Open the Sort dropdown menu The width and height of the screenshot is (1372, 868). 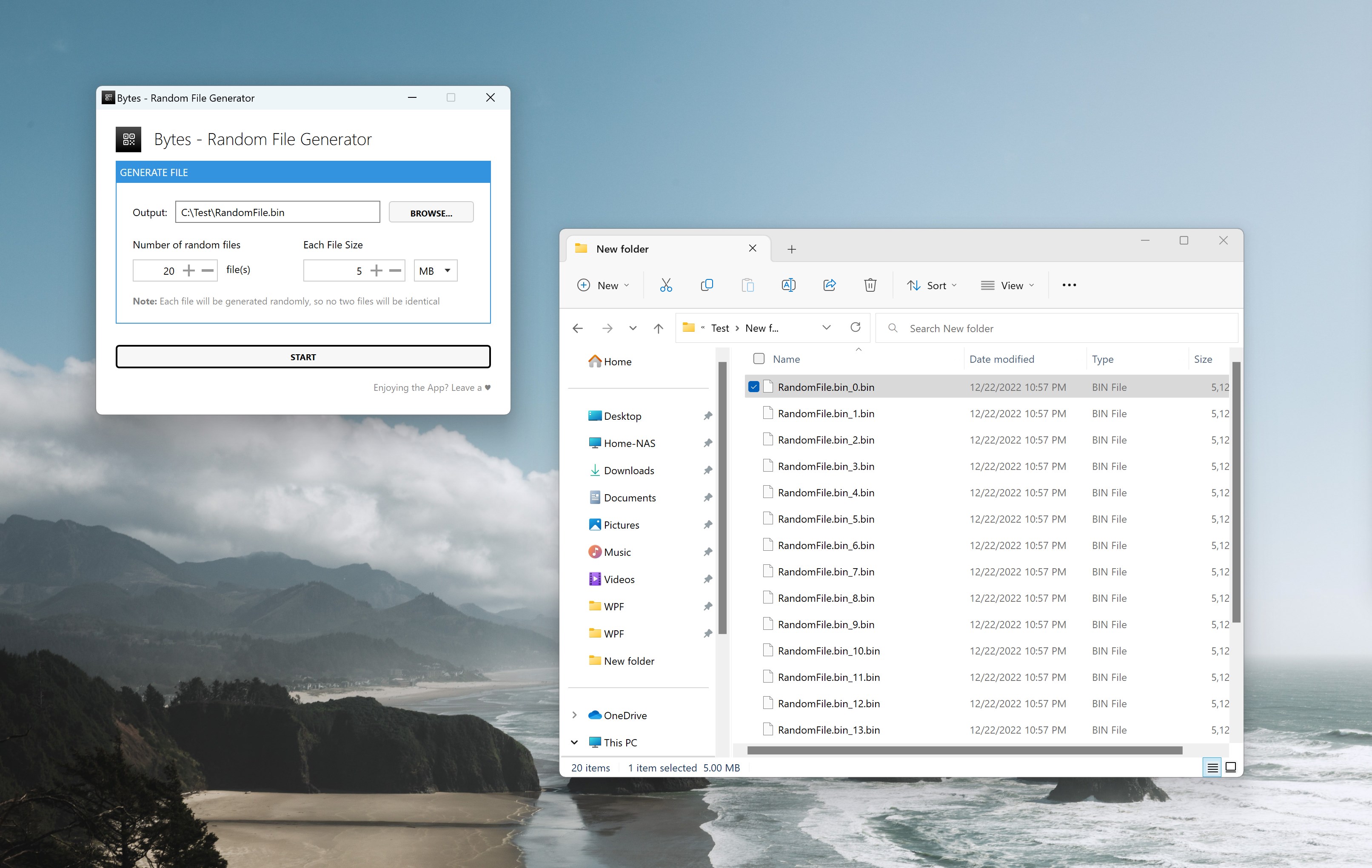[x=932, y=285]
